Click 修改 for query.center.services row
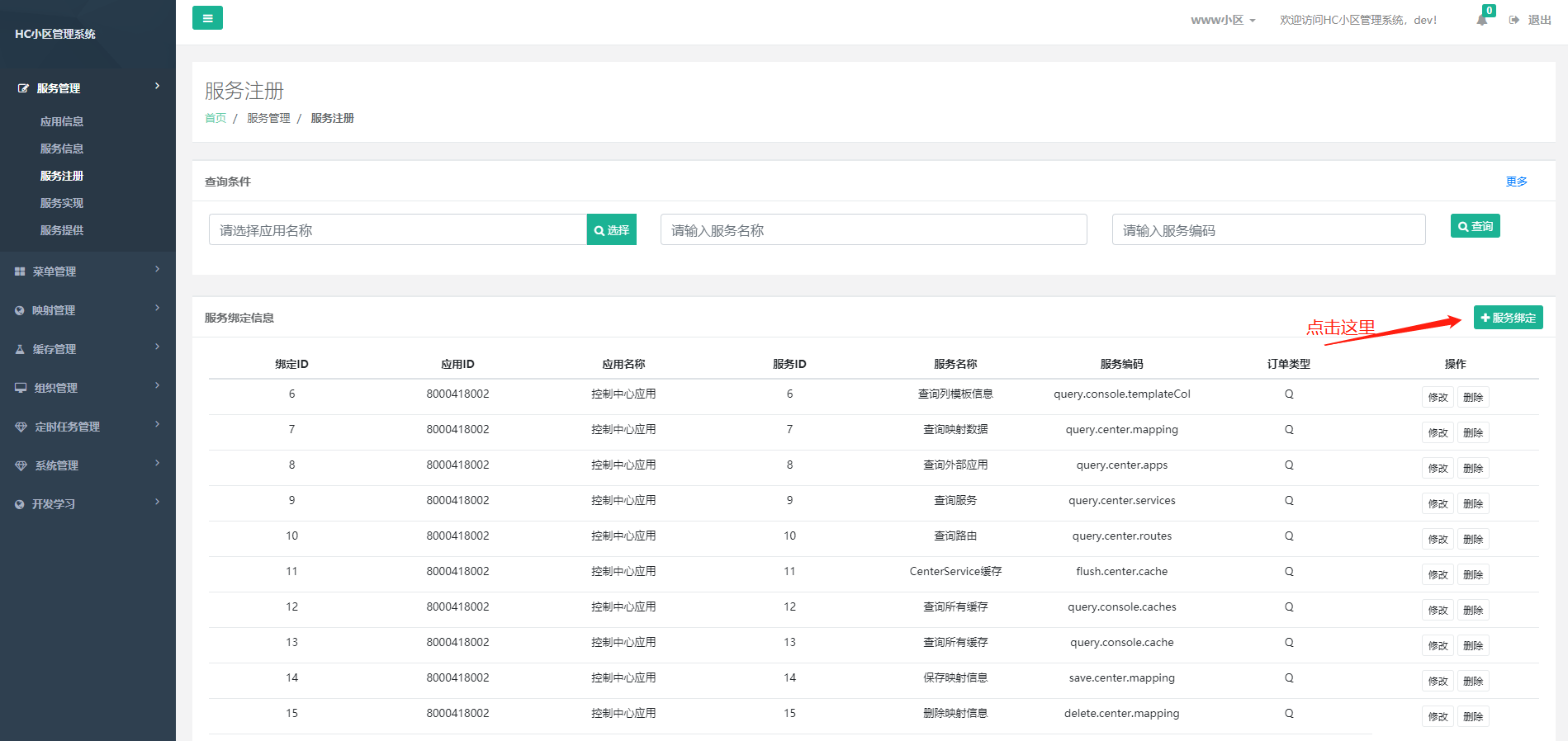Viewport: 1568px width, 741px height. pos(1438,503)
